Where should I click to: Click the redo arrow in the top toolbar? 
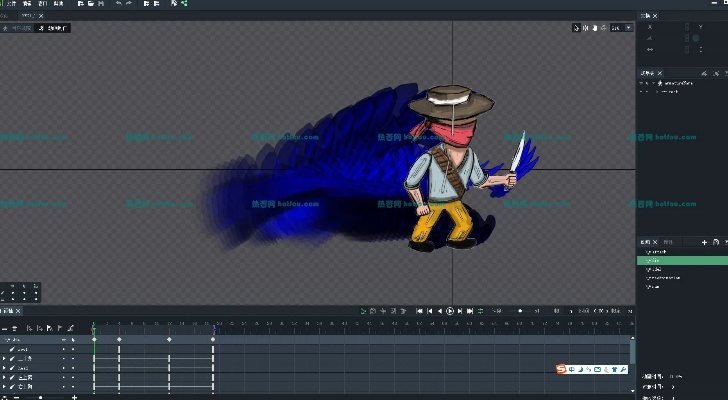(129, 4)
